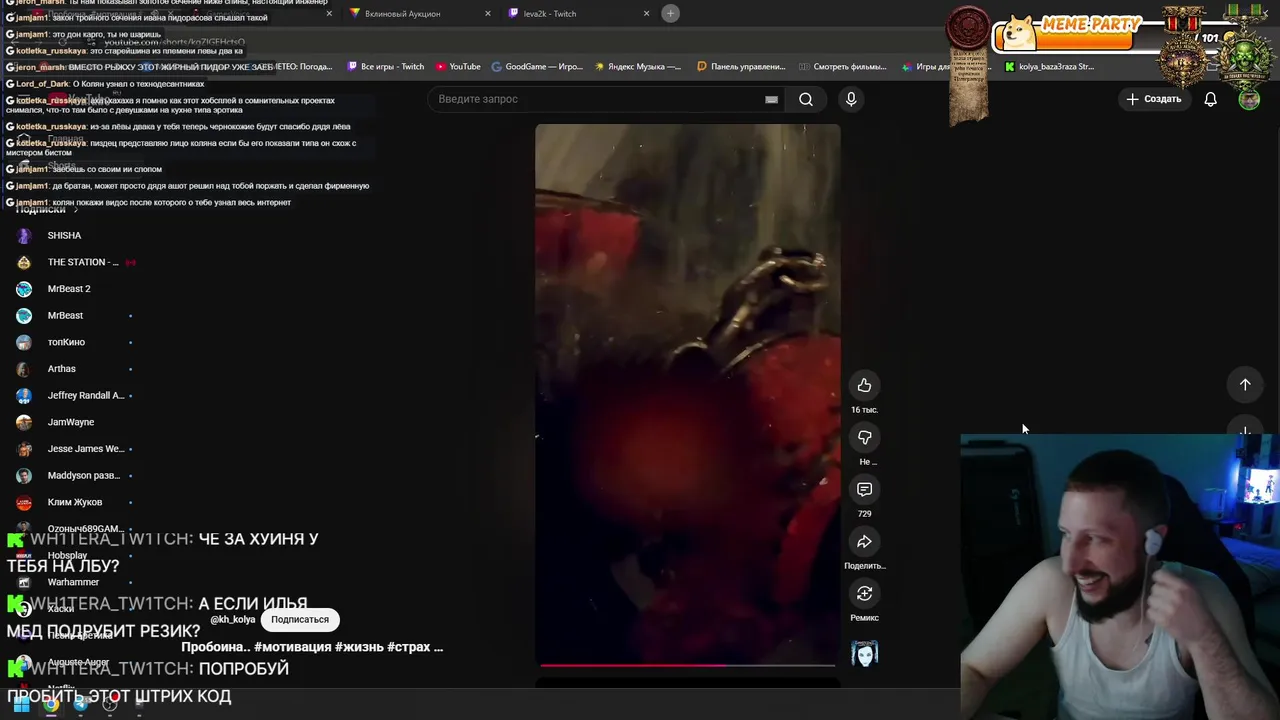
Task: Open the YouTube bookmark
Action: click(x=457, y=67)
